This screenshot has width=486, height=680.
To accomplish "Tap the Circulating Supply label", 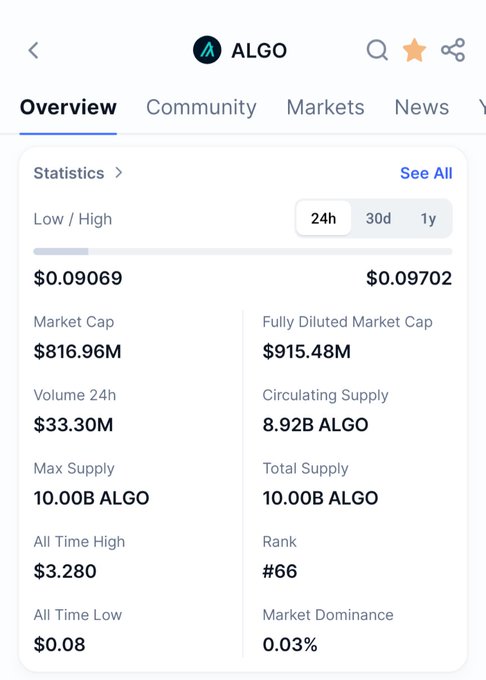I will (x=326, y=396).
